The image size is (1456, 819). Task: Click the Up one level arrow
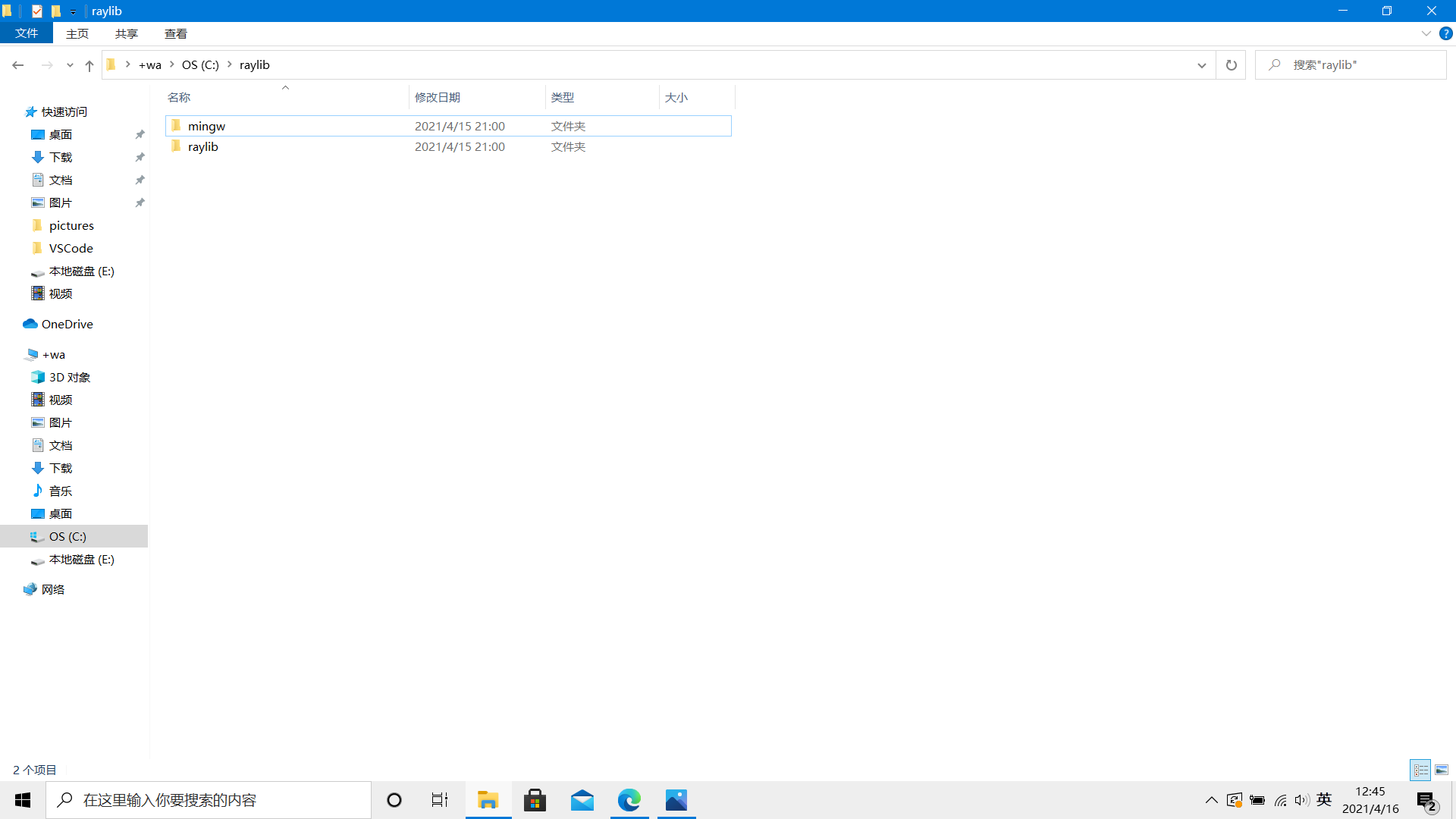pos(89,65)
